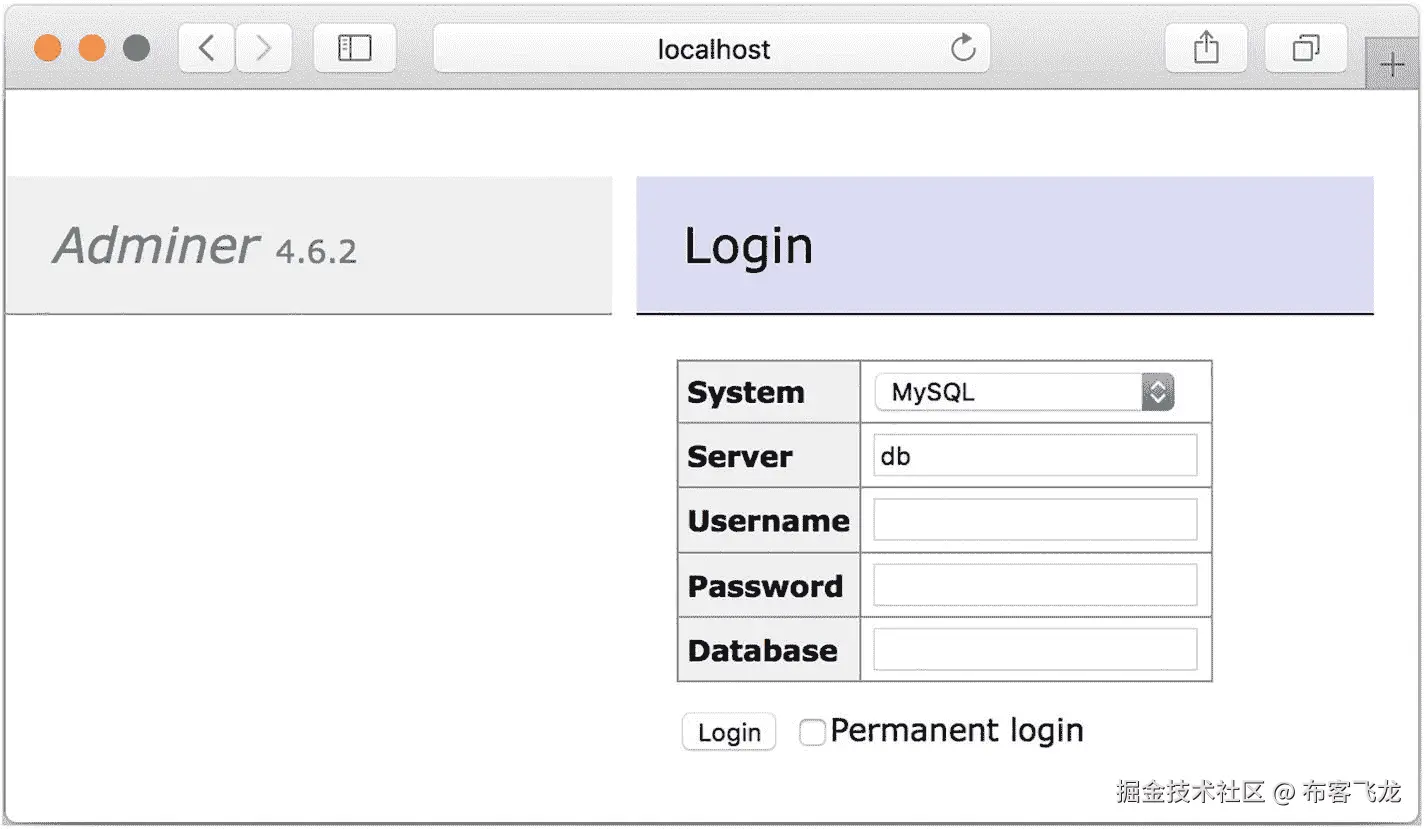Open the System MySQL dropdown
The width and height of the screenshot is (1425, 829).
click(x=1024, y=393)
